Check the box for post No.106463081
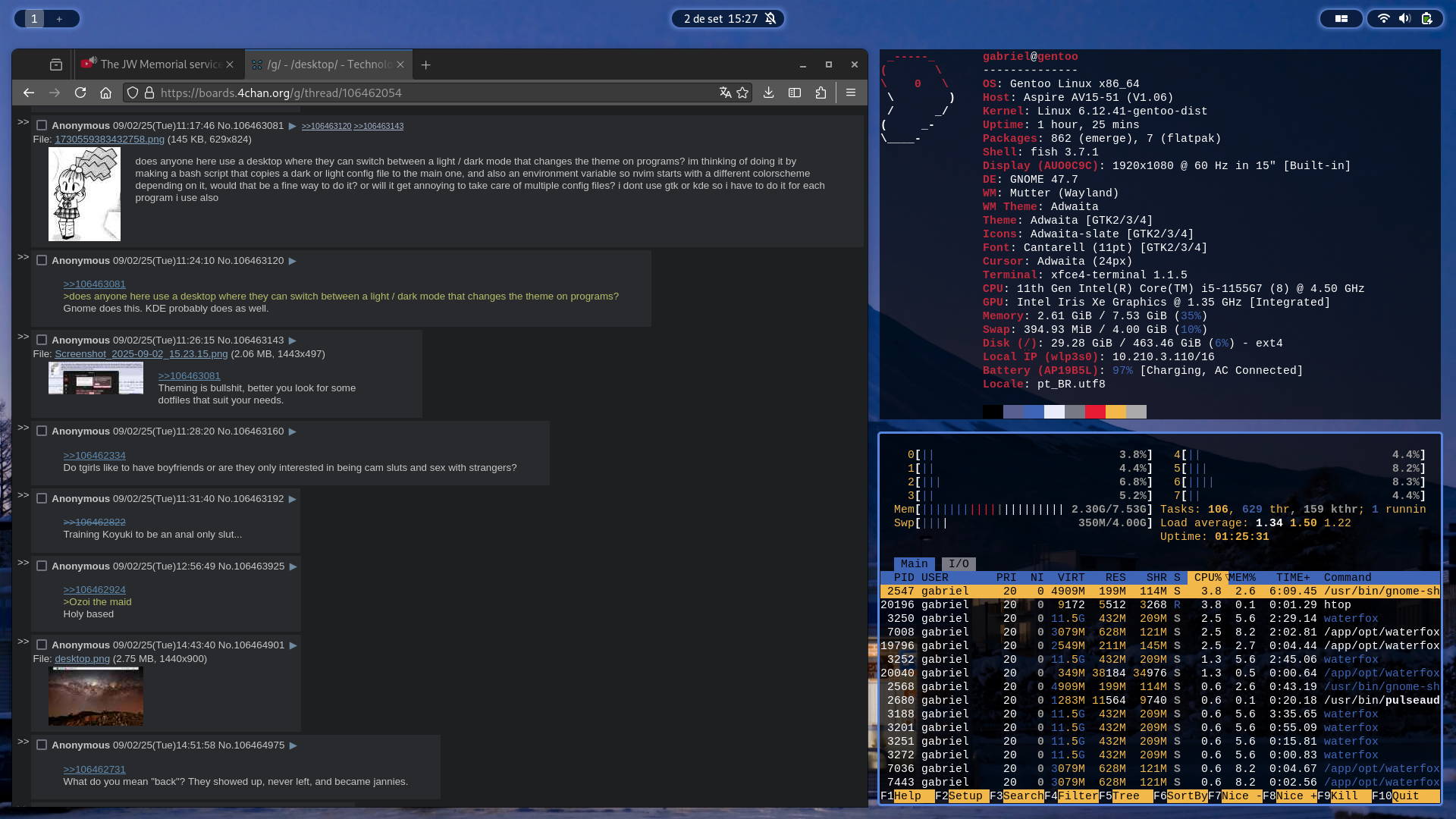This screenshot has width=1456, height=819. (x=42, y=126)
